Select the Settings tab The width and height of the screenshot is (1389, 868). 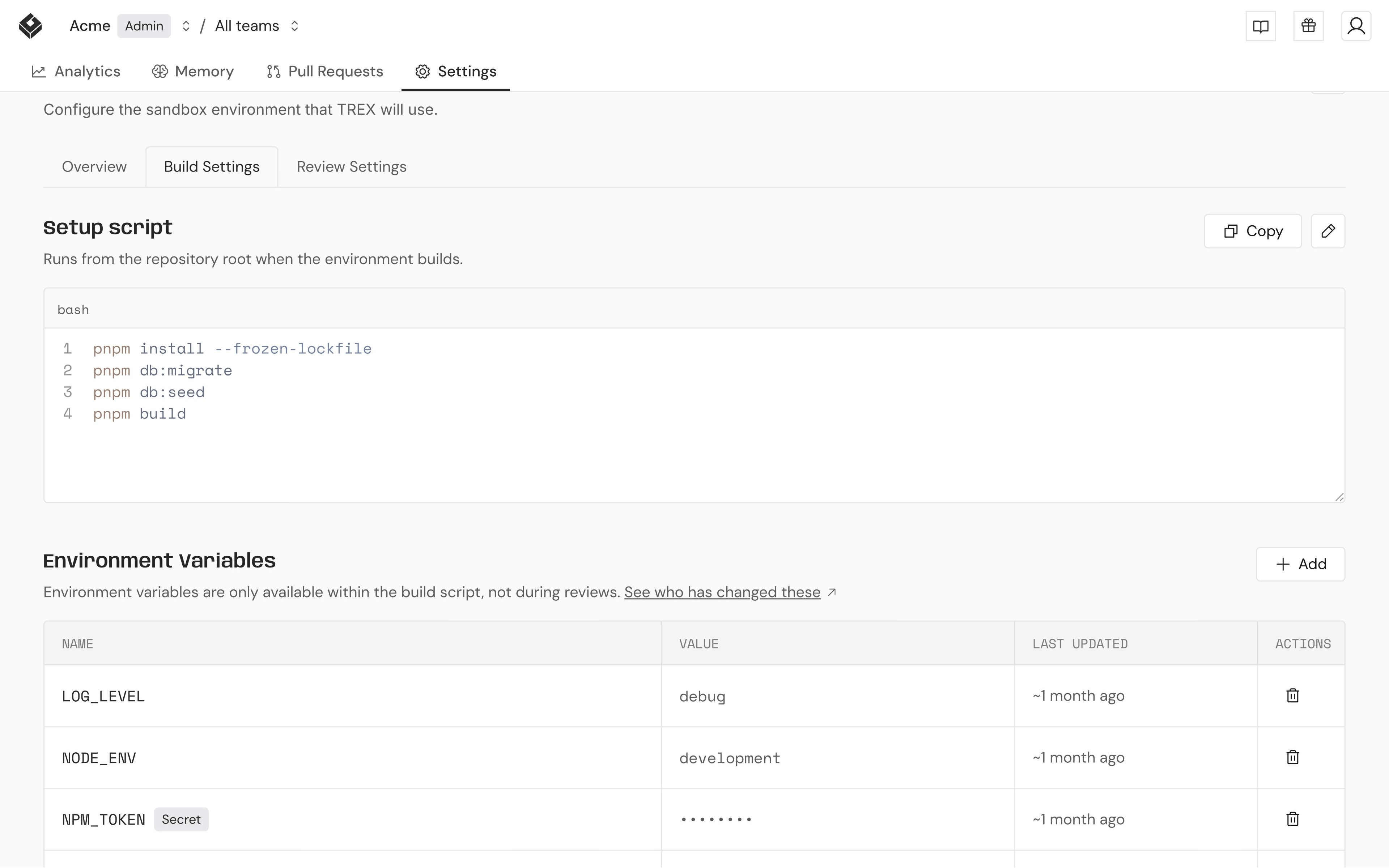tap(456, 72)
